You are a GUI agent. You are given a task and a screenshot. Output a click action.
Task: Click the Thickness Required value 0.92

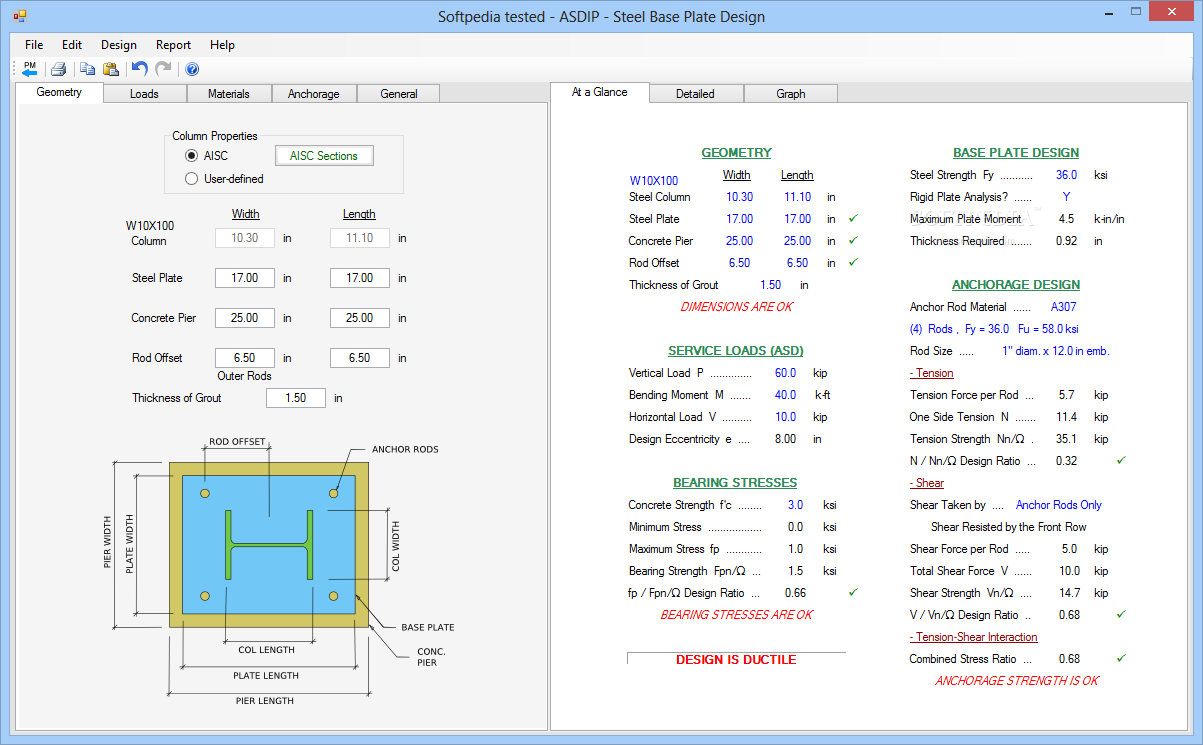click(1067, 241)
